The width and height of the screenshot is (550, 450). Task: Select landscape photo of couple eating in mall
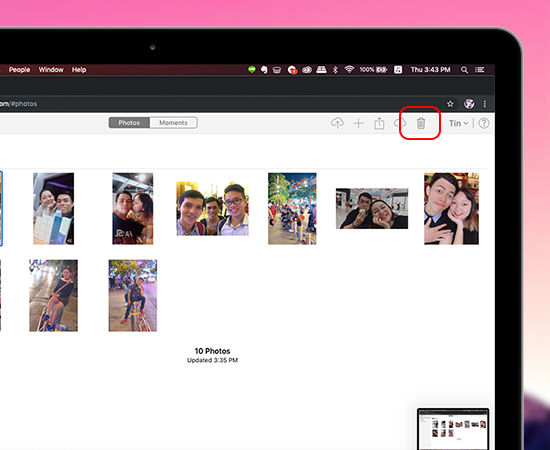[x=372, y=208]
